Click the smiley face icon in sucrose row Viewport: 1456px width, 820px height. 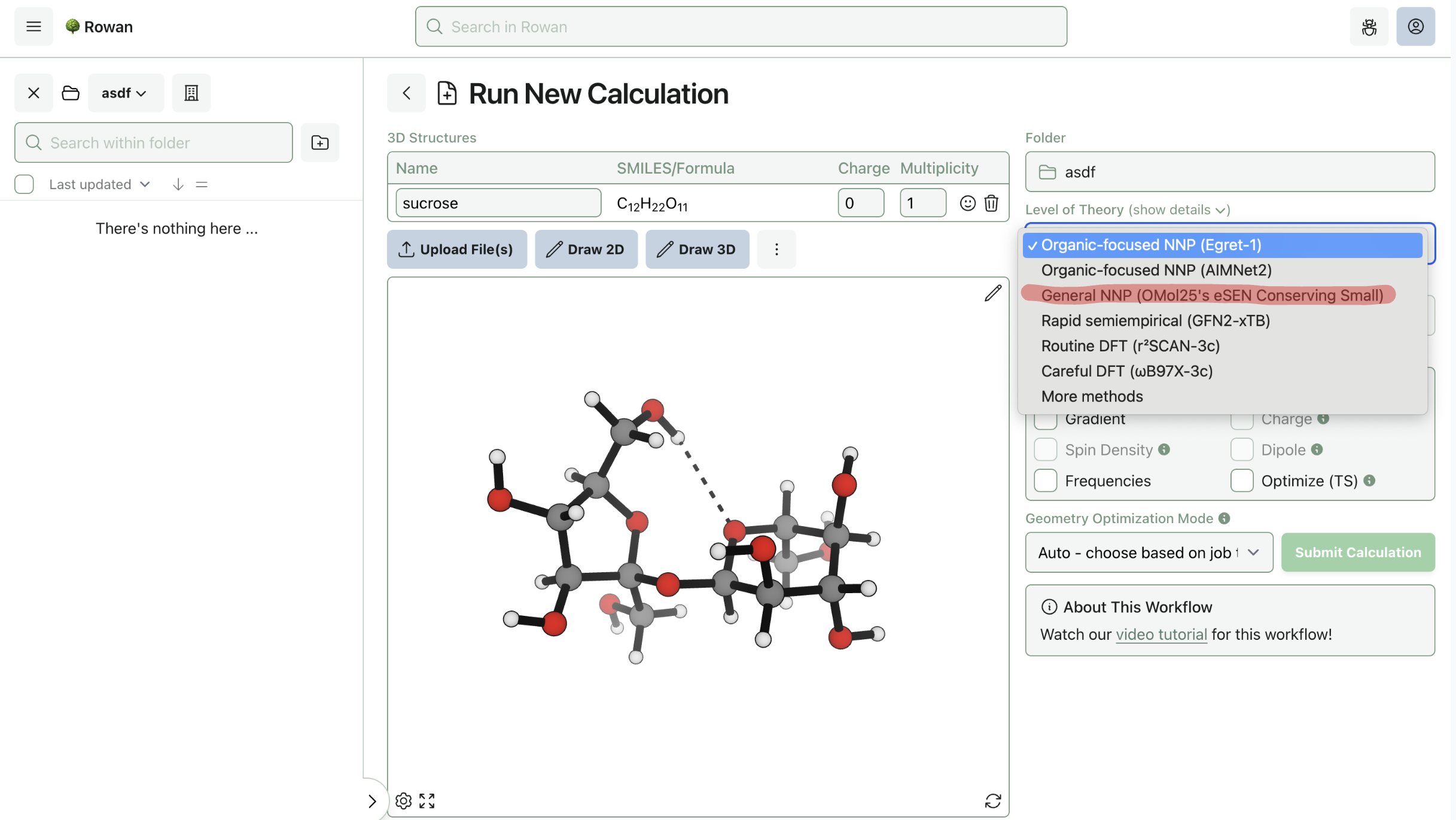(x=967, y=203)
